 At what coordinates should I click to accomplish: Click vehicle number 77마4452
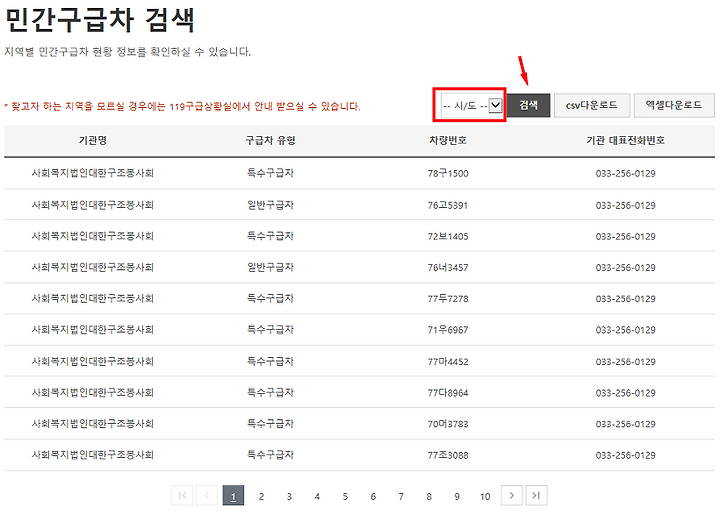pyautogui.click(x=448, y=362)
